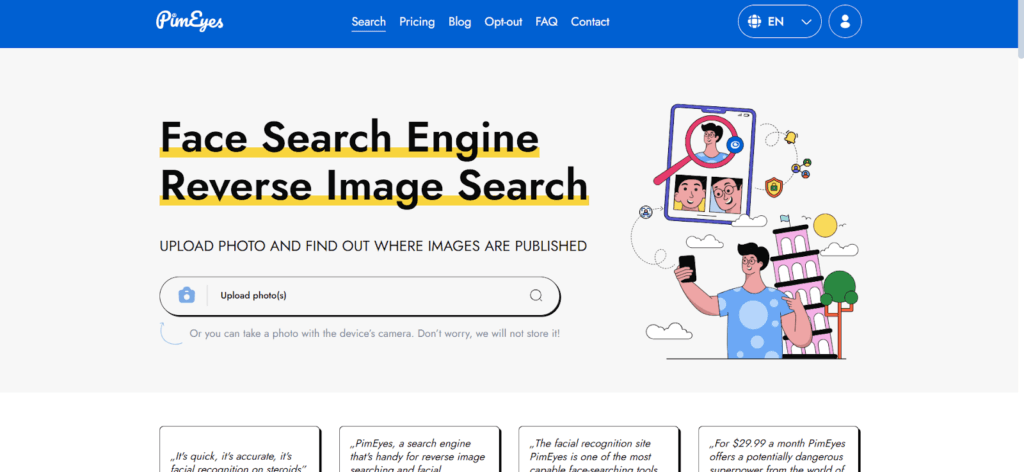Open the Search nav tab
The image size is (1024, 472).
pyautogui.click(x=368, y=22)
